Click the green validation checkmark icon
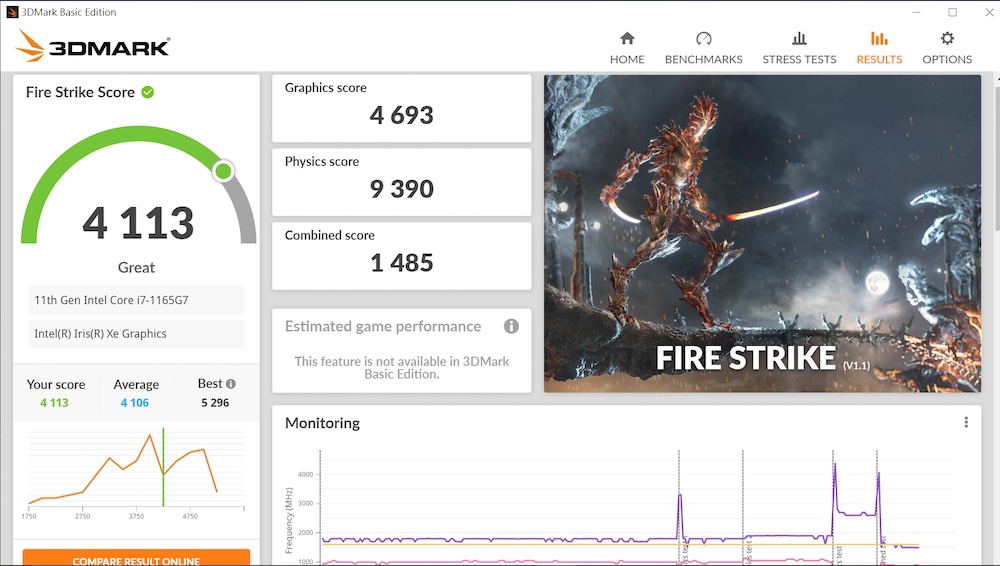Screen dimensions: 1000x566 click(147, 93)
